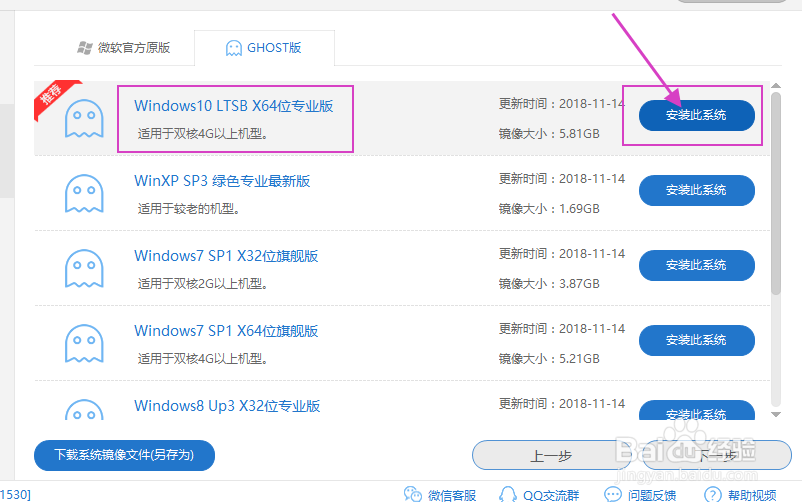Click the scroll up arrow of the system list
Screen dimensions: 802x502
tap(776, 86)
